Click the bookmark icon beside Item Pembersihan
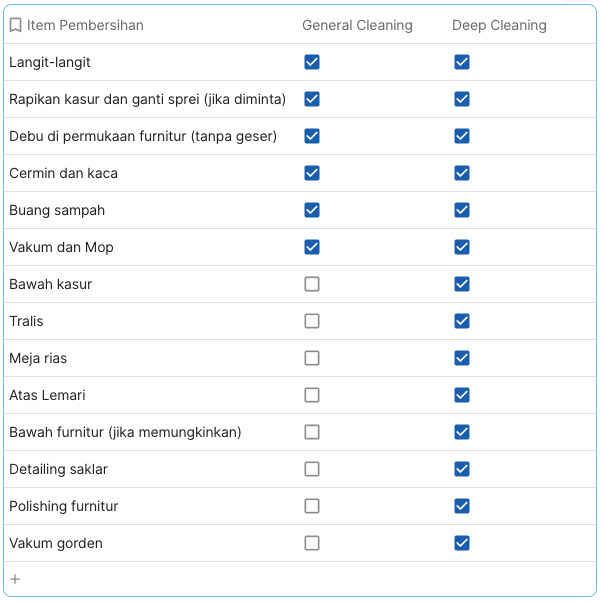 click(x=16, y=25)
